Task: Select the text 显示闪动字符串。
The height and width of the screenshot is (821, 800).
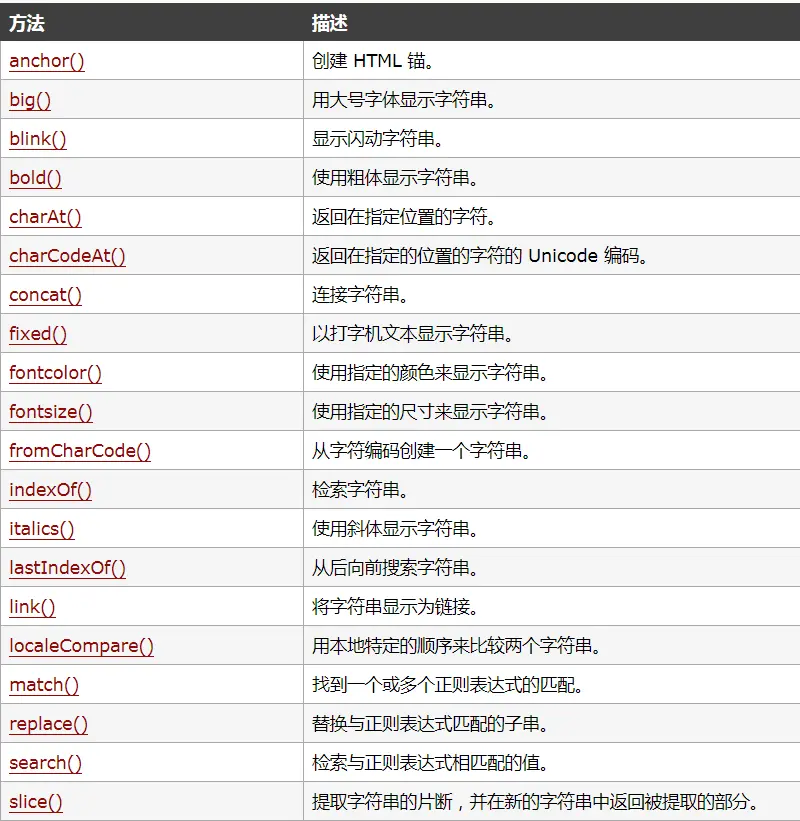Action: click(377, 139)
